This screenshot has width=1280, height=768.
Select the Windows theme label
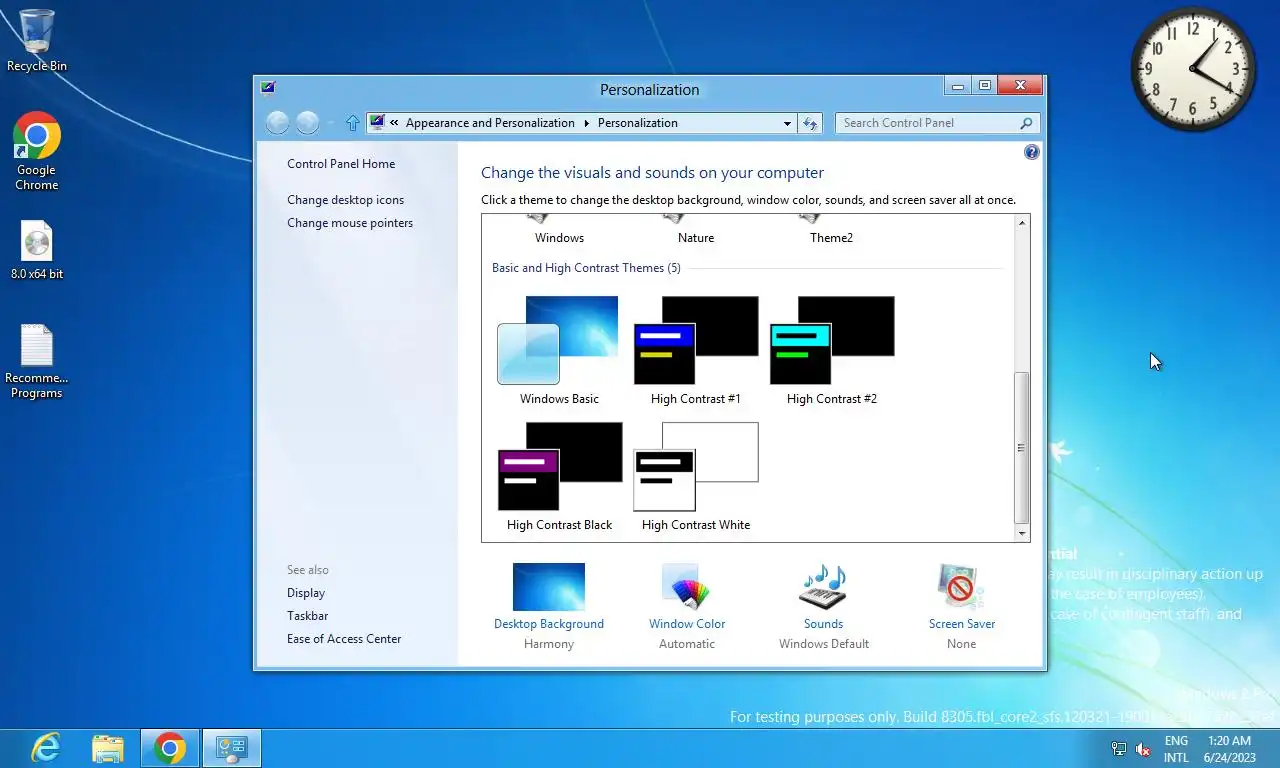coord(559,238)
